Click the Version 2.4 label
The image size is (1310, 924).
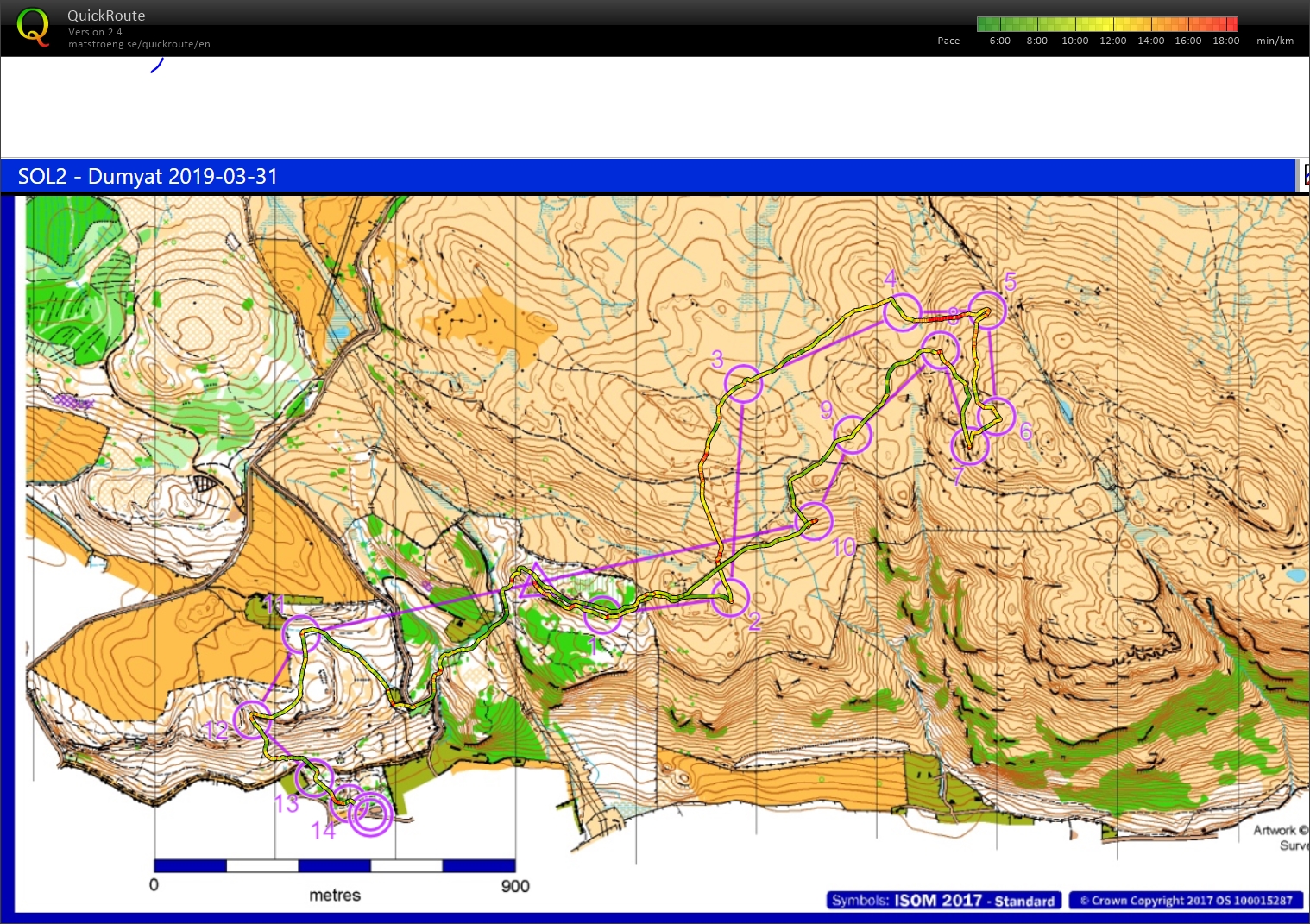(x=95, y=32)
